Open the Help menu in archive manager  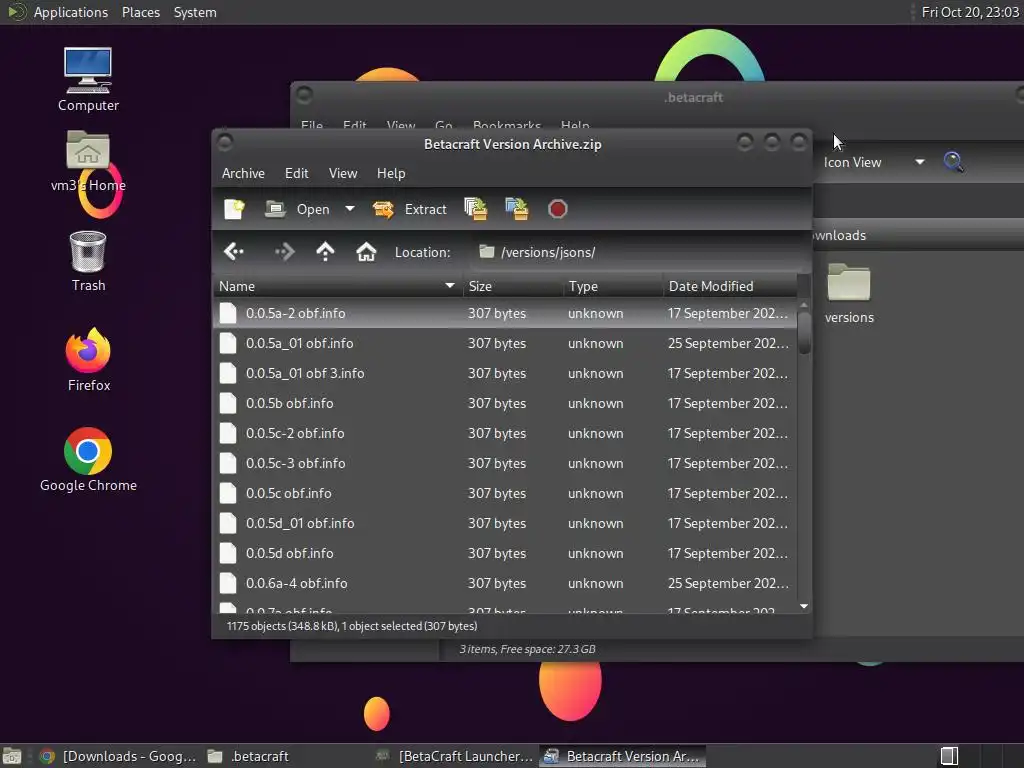point(391,173)
